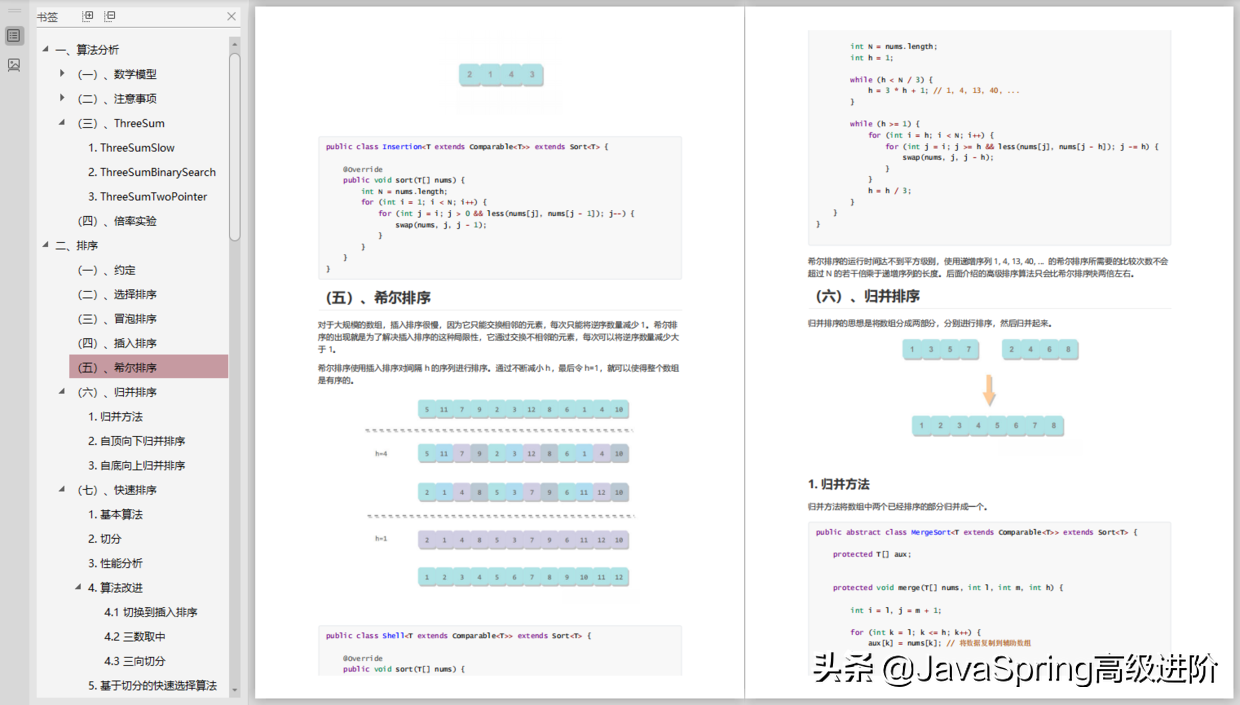The image size is (1240, 705).
Task: Go to bookmark 一、算法分析
Action: tap(87, 50)
